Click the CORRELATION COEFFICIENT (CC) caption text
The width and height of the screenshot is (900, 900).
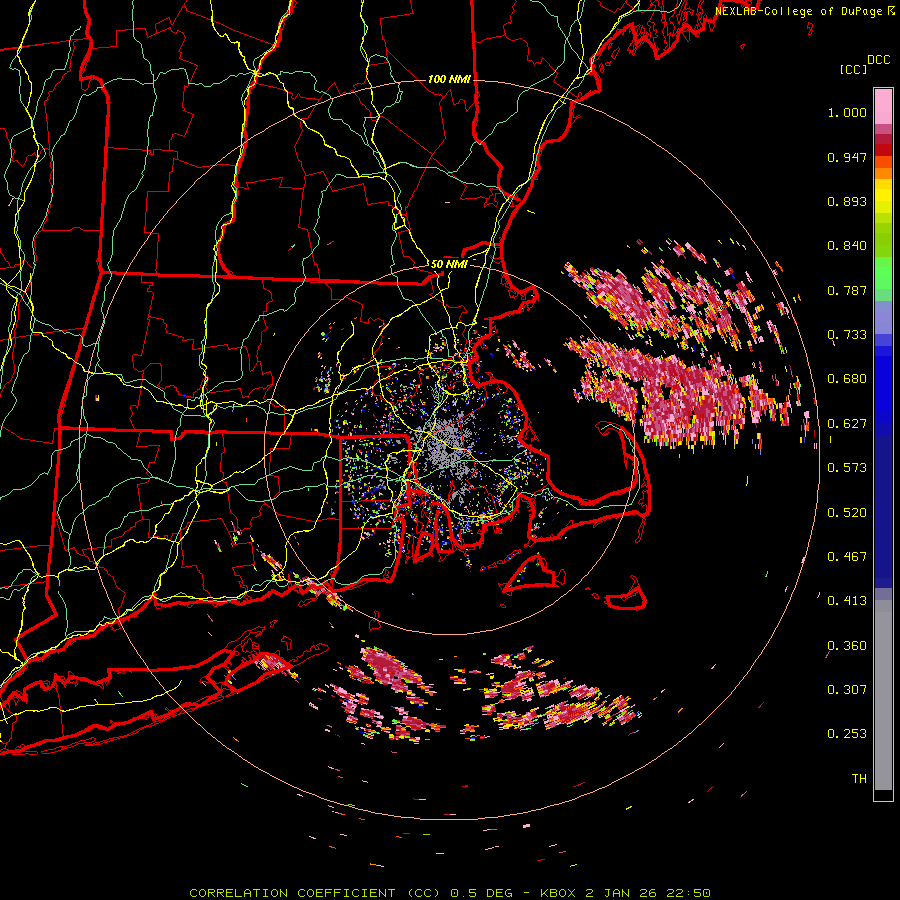coord(315,893)
